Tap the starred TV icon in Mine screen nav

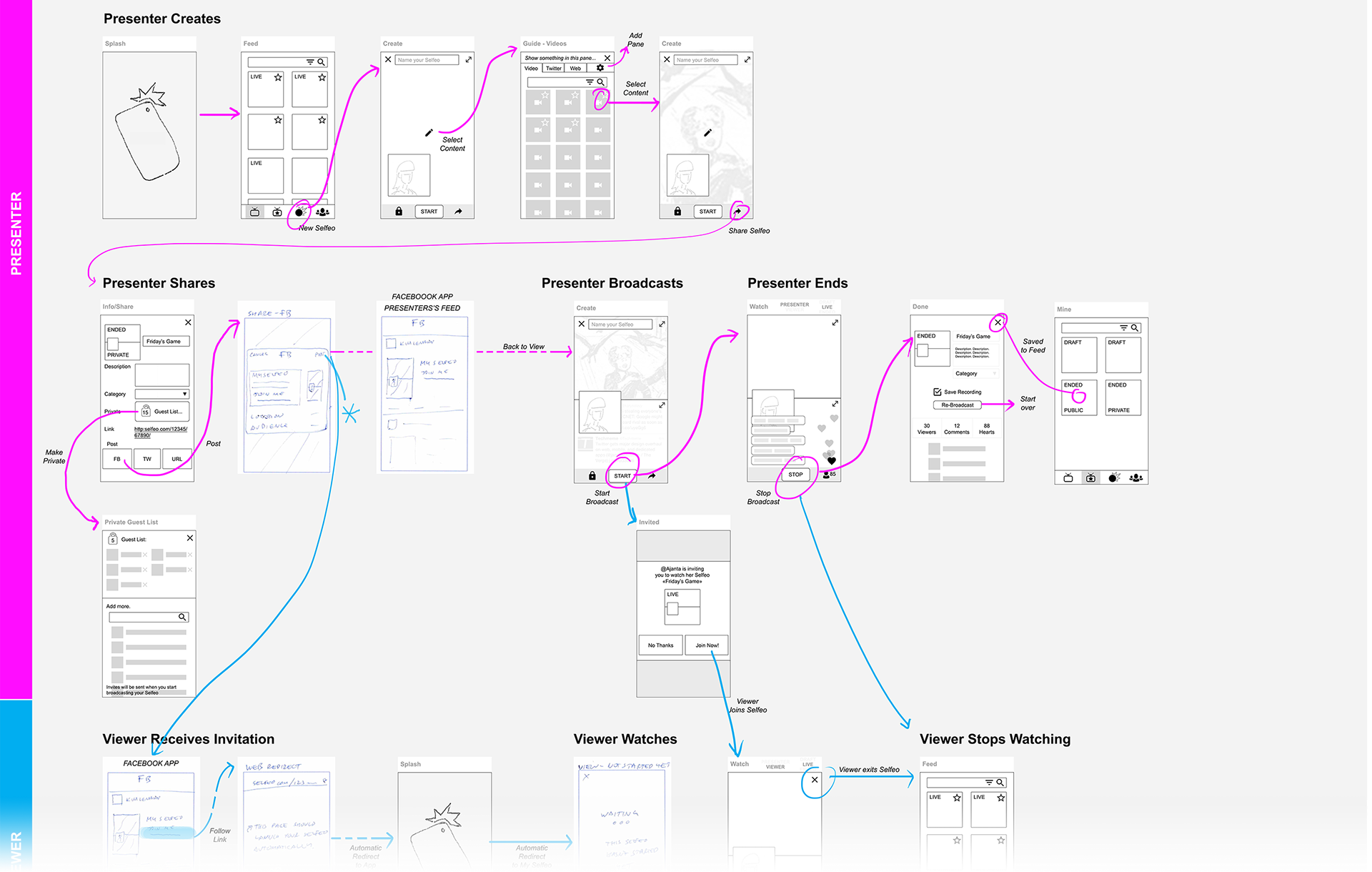click(1090, 477)
